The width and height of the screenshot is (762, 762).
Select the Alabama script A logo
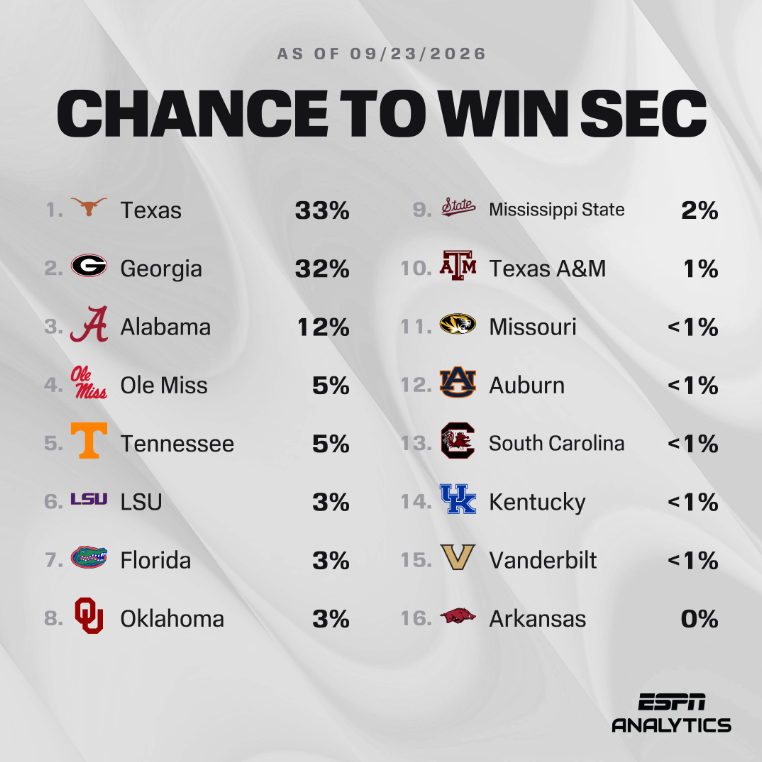point(89,324)
